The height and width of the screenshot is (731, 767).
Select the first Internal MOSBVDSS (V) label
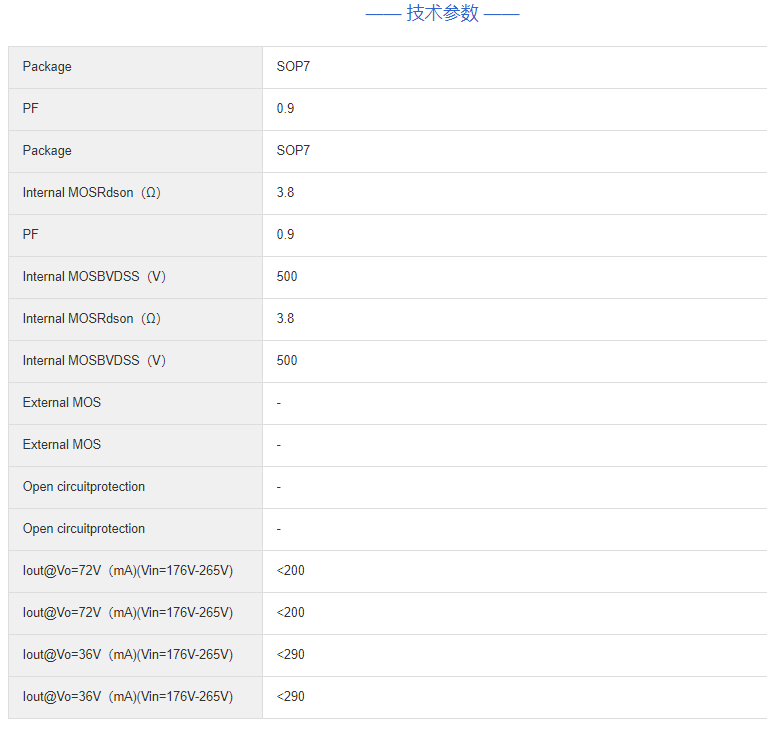click(94, 277)
